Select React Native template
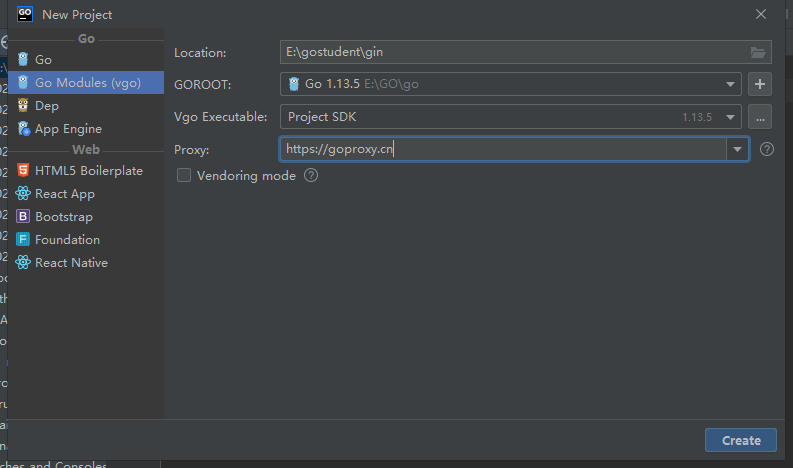Image resolution: width=793 pixels, height=468 pixels. click(86, 263)
